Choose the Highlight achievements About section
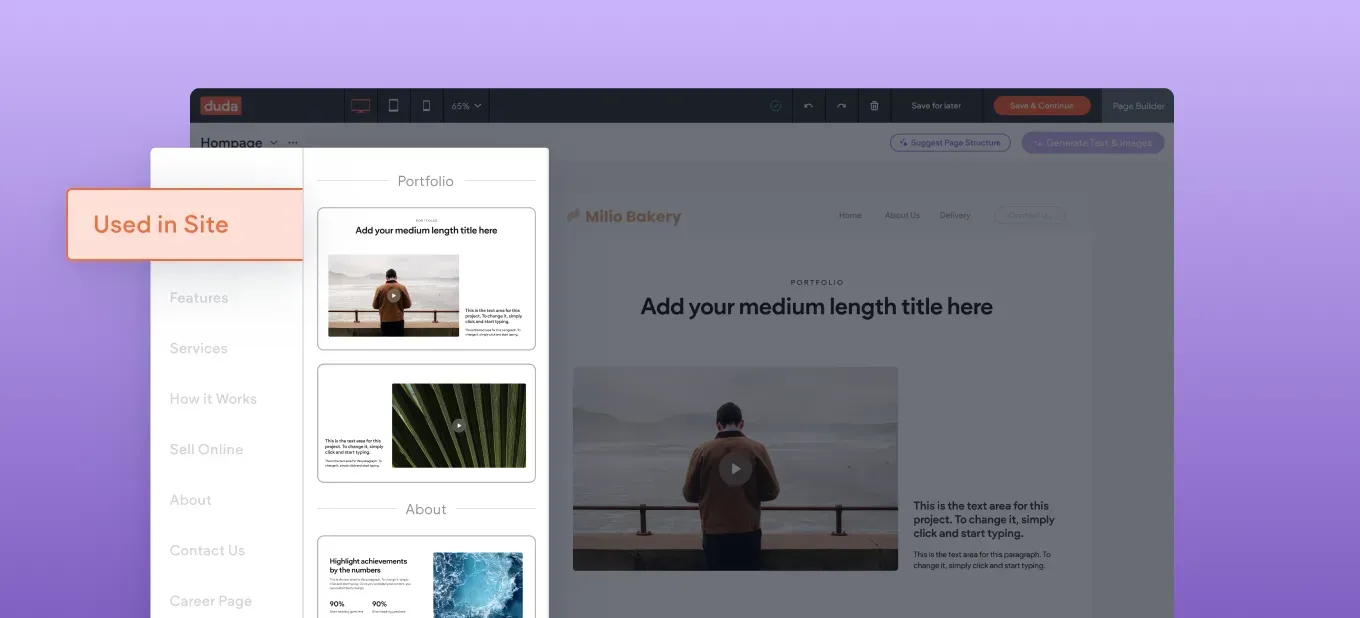 426,577
